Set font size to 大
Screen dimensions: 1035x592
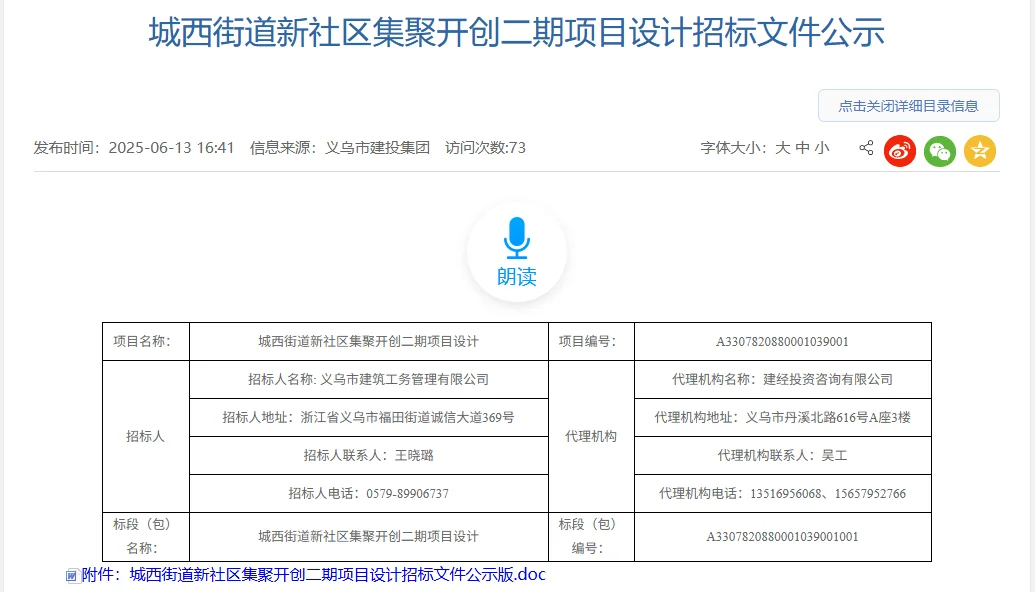click(x=782, y=148)
